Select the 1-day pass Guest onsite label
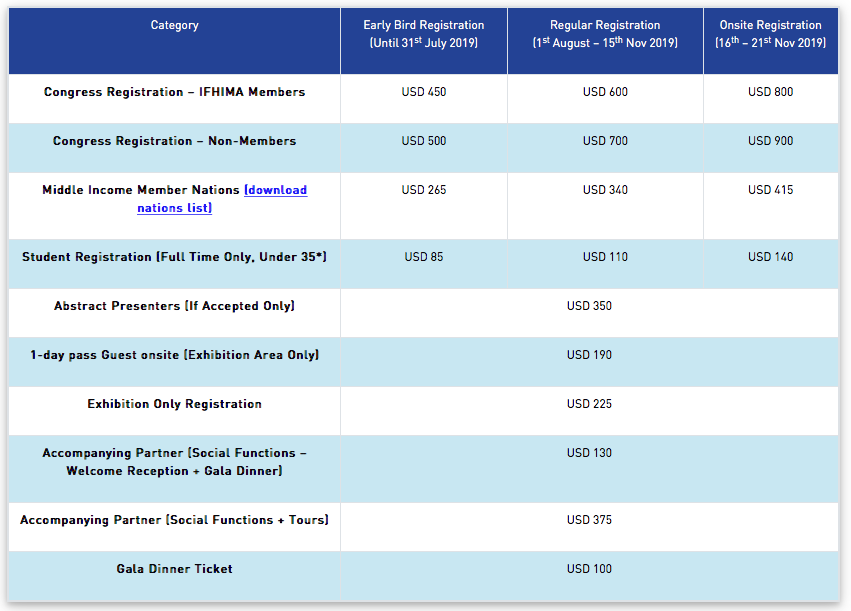Image resolution: width=851 pixels, height=611 pixels. pyautogui.click(x=174, y=355)
